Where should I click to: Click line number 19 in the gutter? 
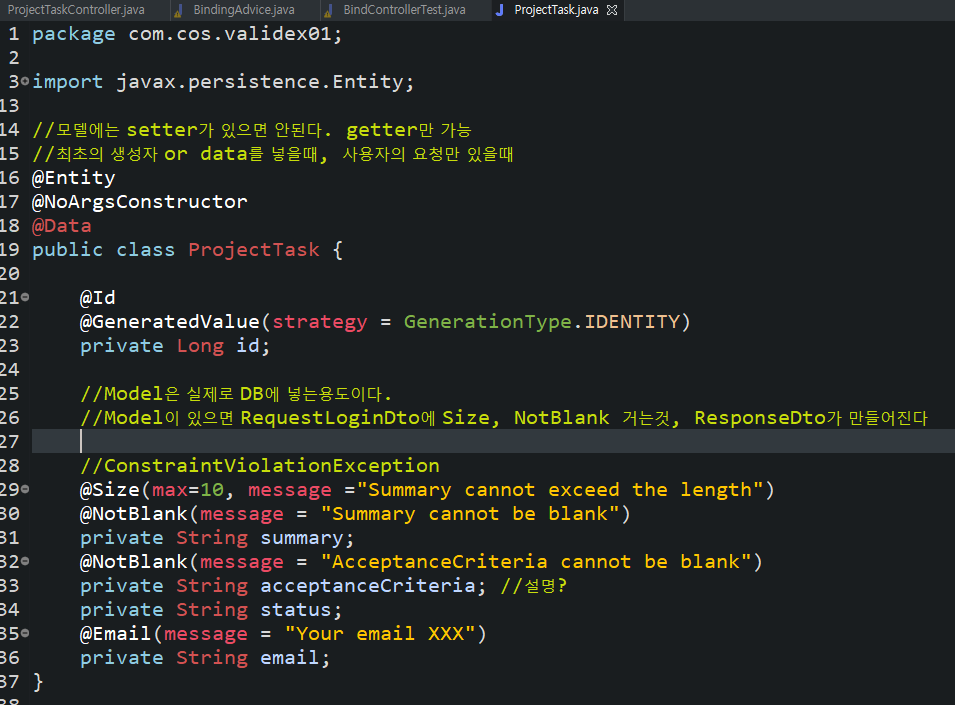[x=10, y=250]
